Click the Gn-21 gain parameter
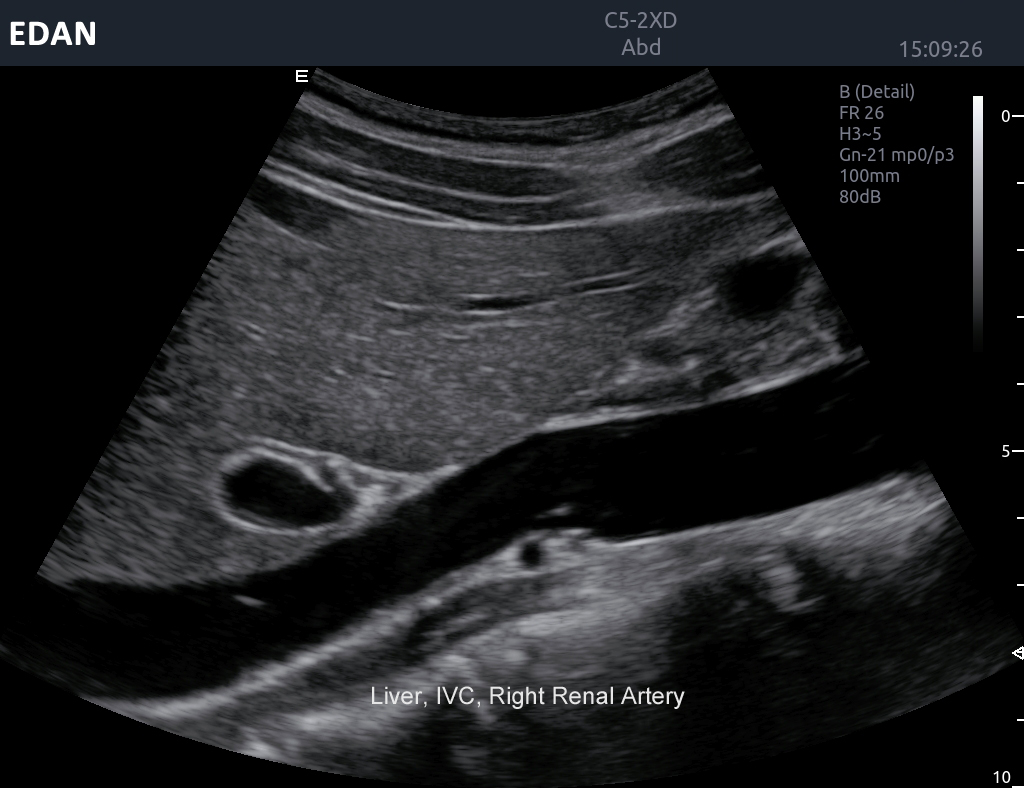Viewport: 1024px width, 788px height. click(889, 155)
